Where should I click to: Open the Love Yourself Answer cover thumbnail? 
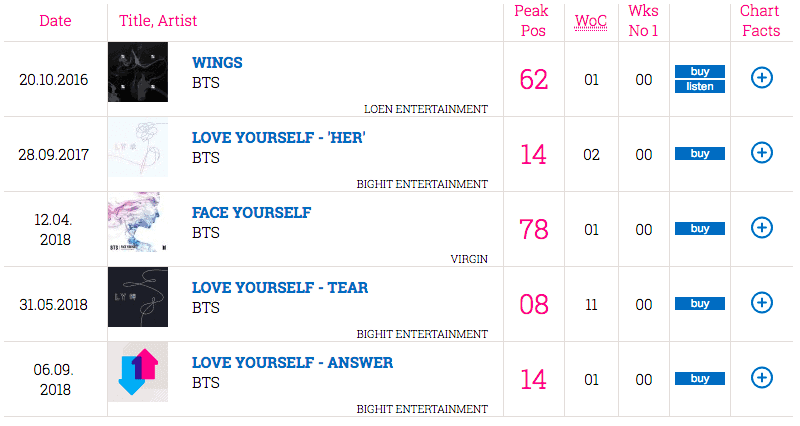click(x=138, y=373)
